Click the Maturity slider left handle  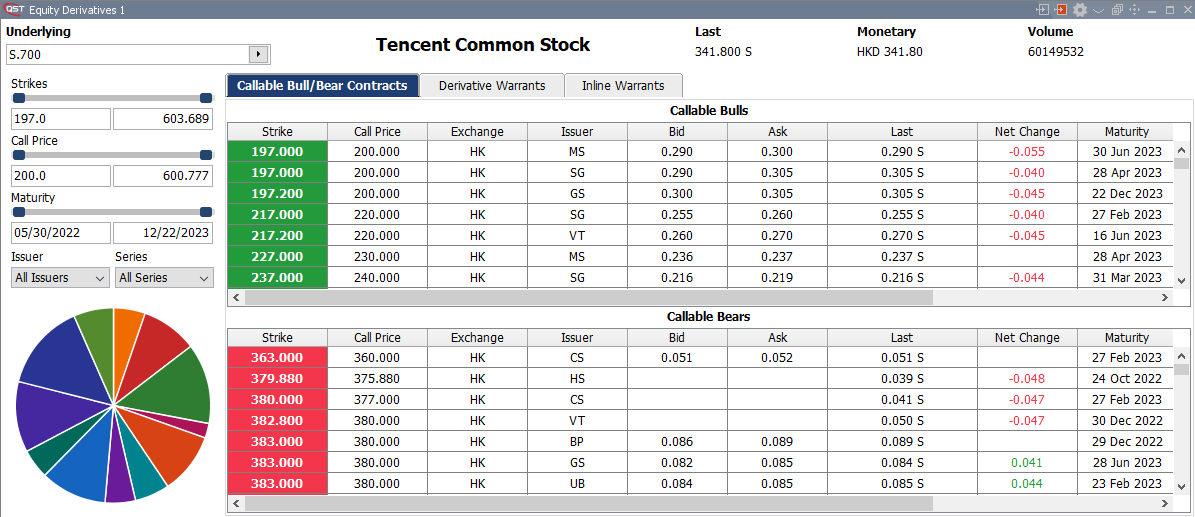tap(19, 212)
